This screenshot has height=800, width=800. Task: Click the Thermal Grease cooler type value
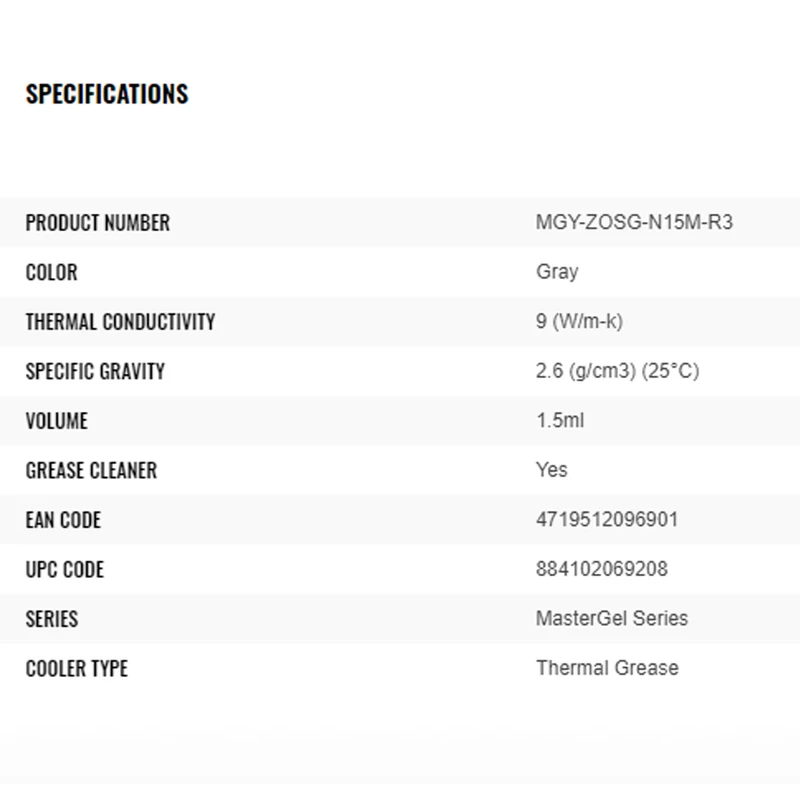pos(607,668)
